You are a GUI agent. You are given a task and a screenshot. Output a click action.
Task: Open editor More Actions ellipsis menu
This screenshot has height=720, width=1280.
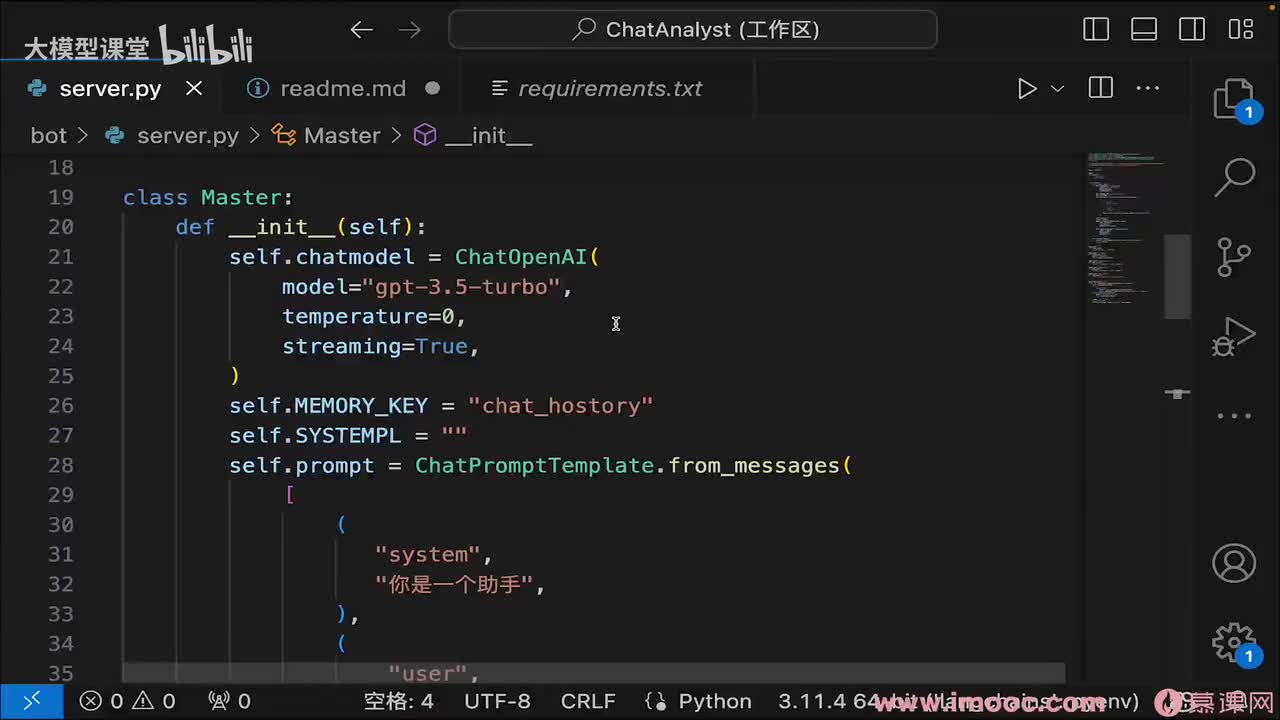[1147, 88]
